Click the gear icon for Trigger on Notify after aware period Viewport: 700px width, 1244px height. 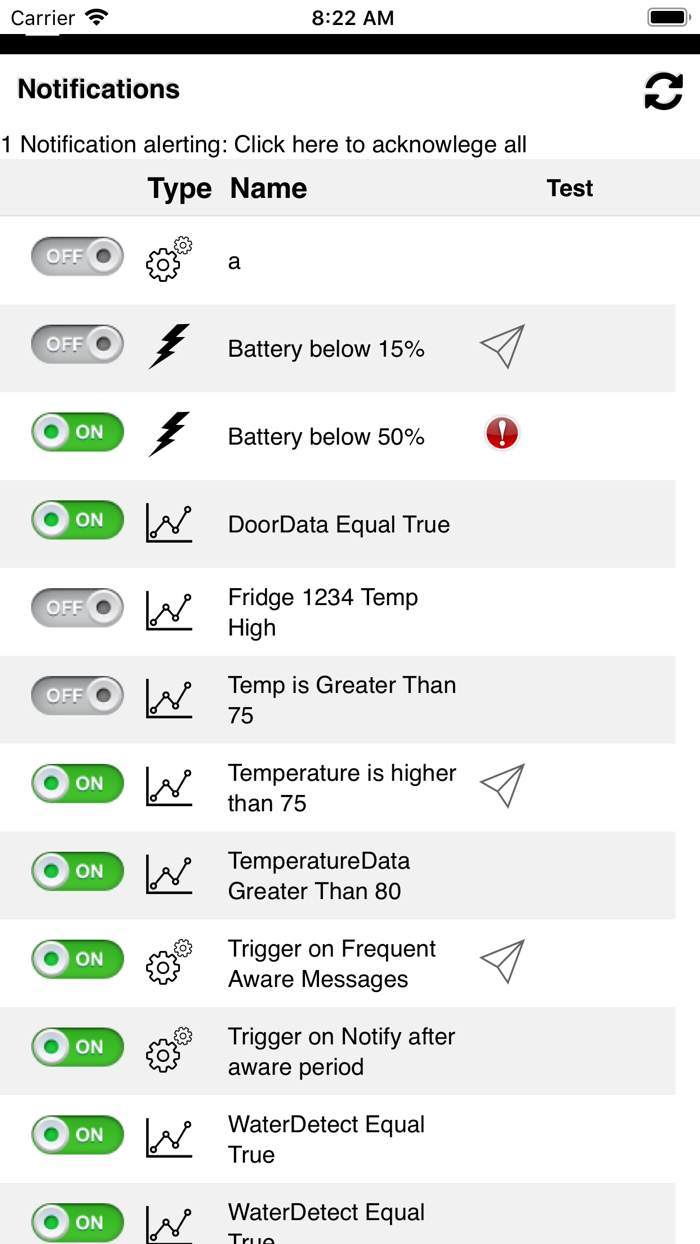[168, 1048]
